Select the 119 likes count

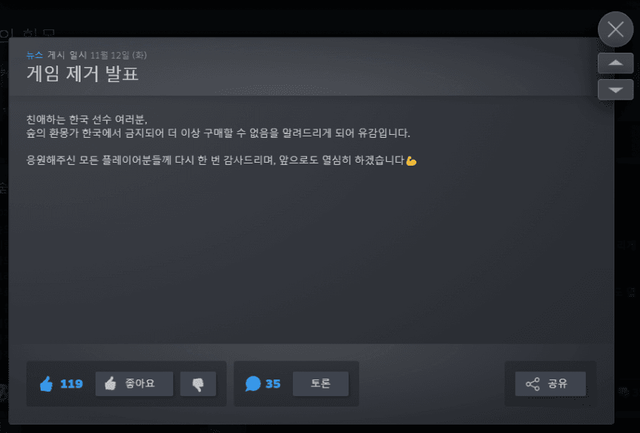coord(71,384)
